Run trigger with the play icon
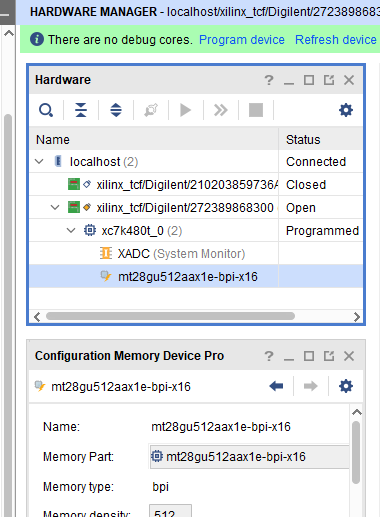The width and height of the screenshot is (380, 517). click(x=186, y=110)
